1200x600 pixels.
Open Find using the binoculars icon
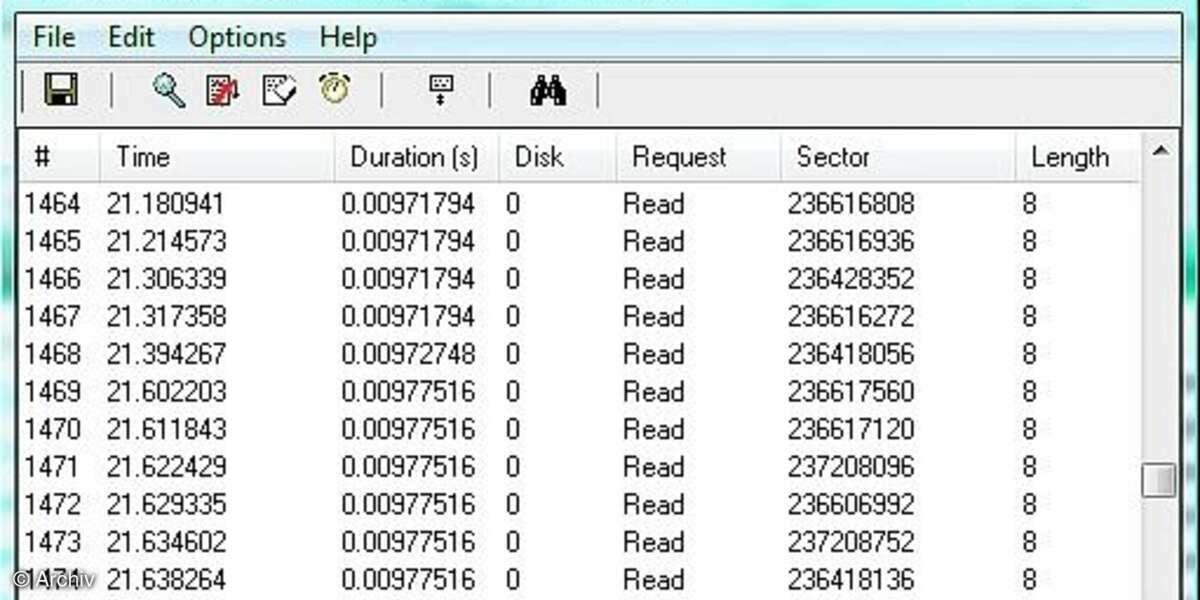(548, 90)
